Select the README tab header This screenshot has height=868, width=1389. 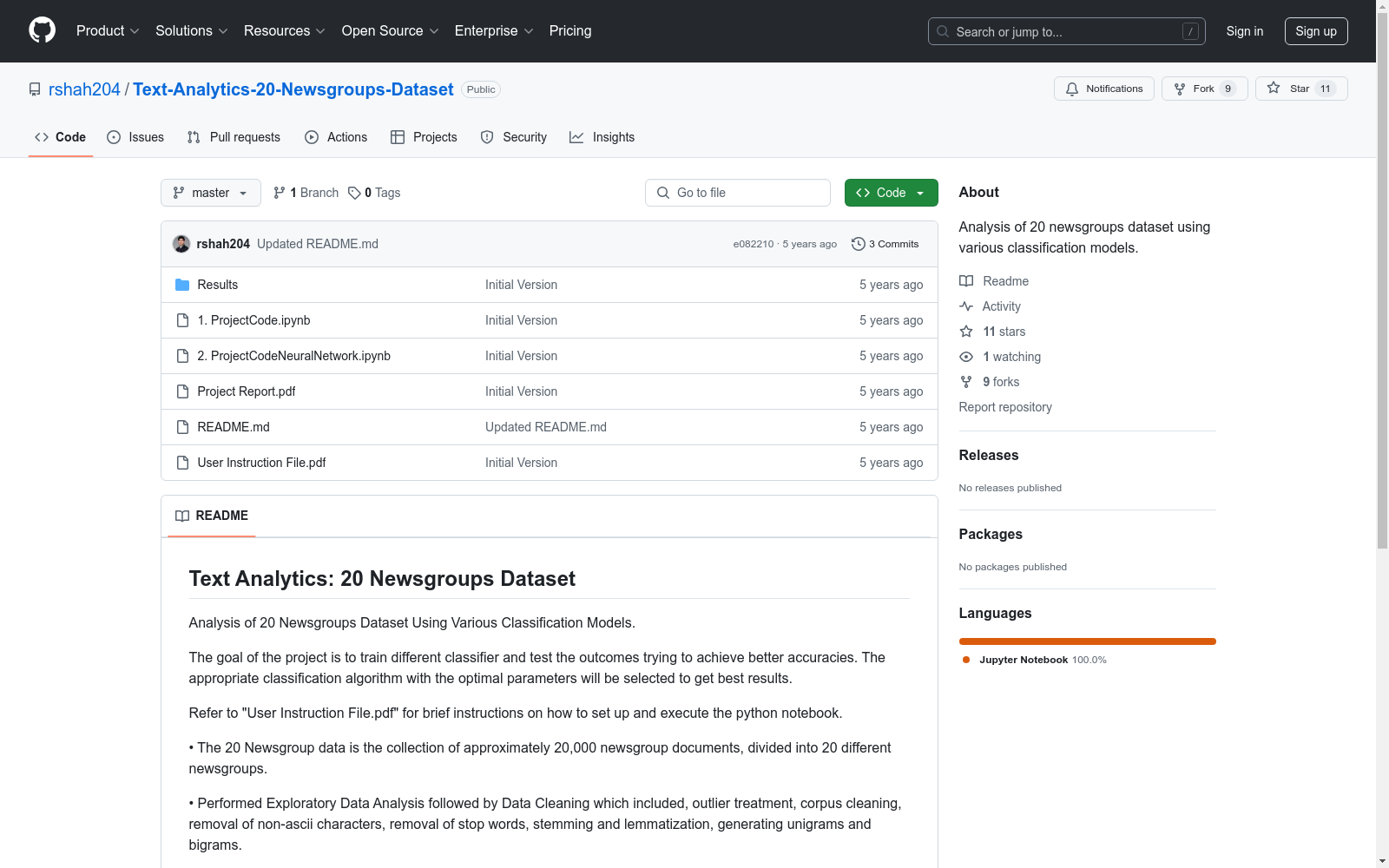pyautogui.click(x=212, y=516)
